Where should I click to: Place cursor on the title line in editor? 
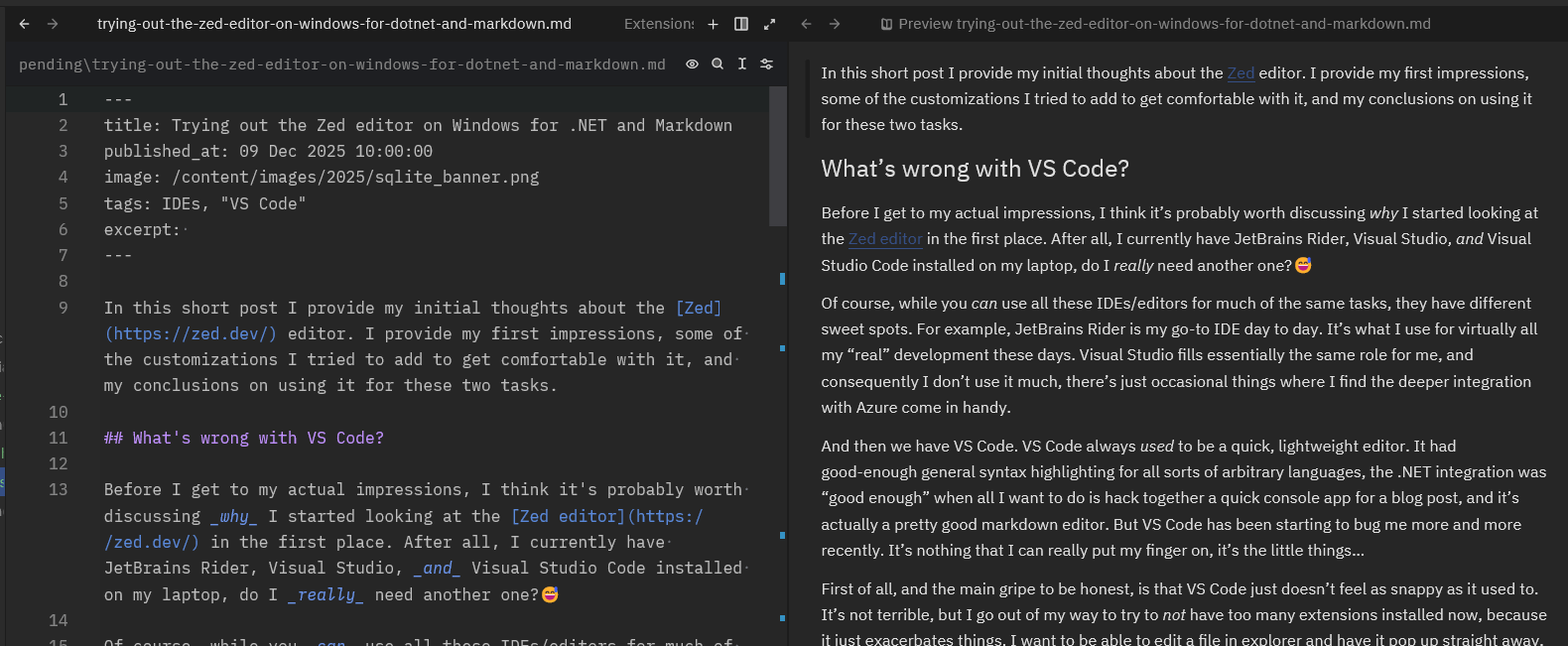click(417, 126)
